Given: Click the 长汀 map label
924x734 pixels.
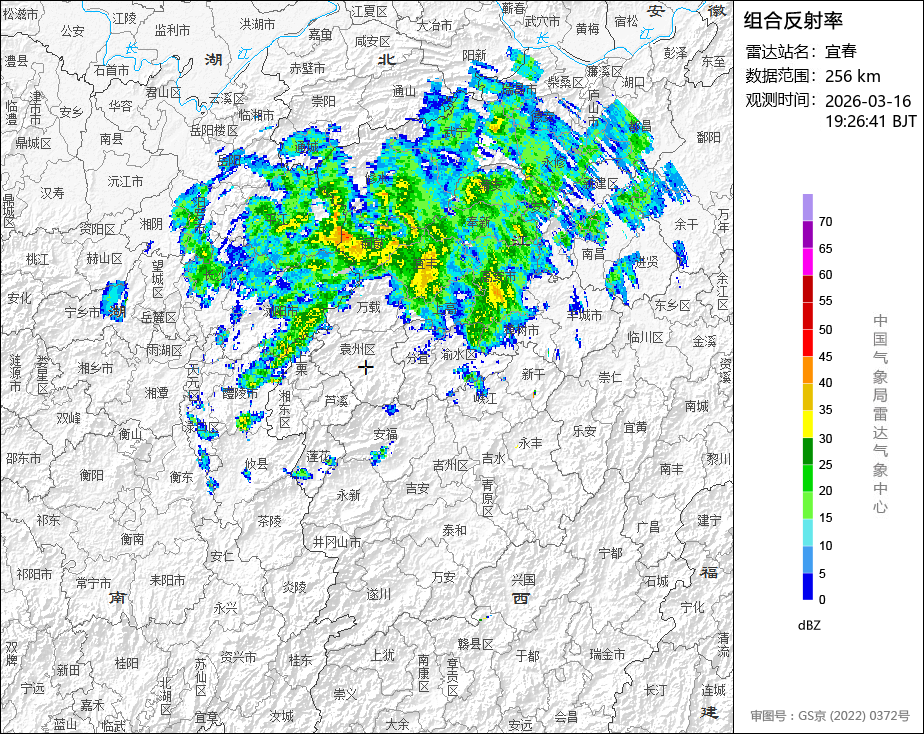Looking at the screenshot, I should (655, 690).
